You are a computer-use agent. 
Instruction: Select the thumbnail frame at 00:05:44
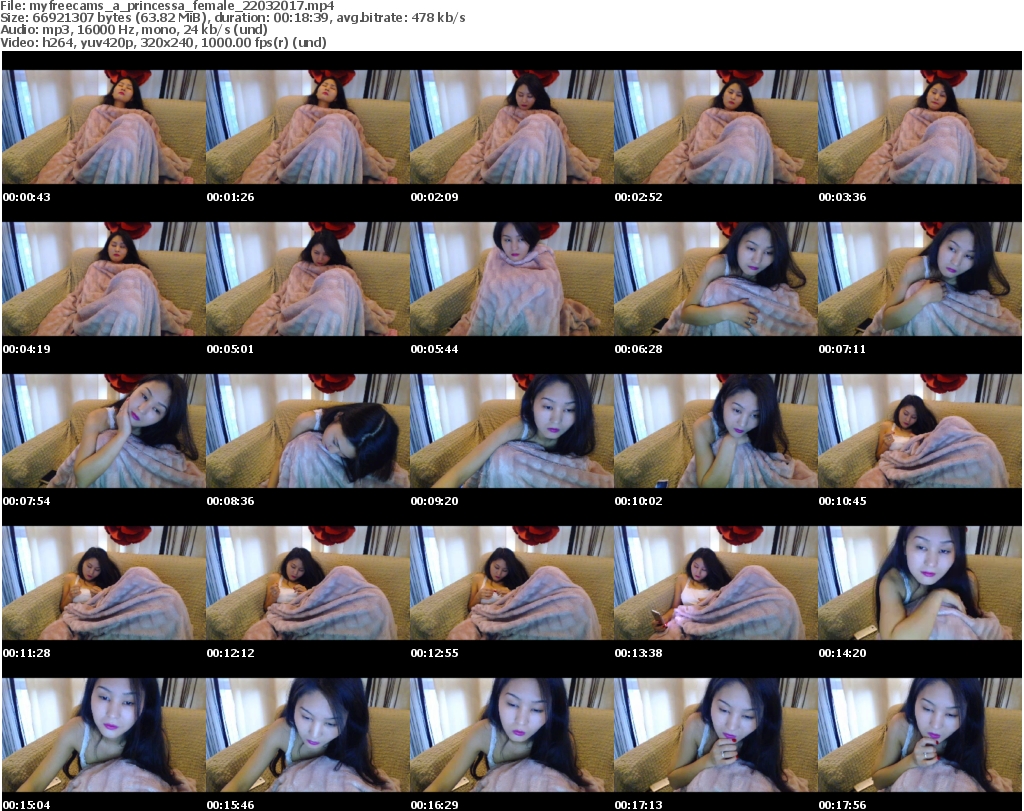tap(511, 279)
